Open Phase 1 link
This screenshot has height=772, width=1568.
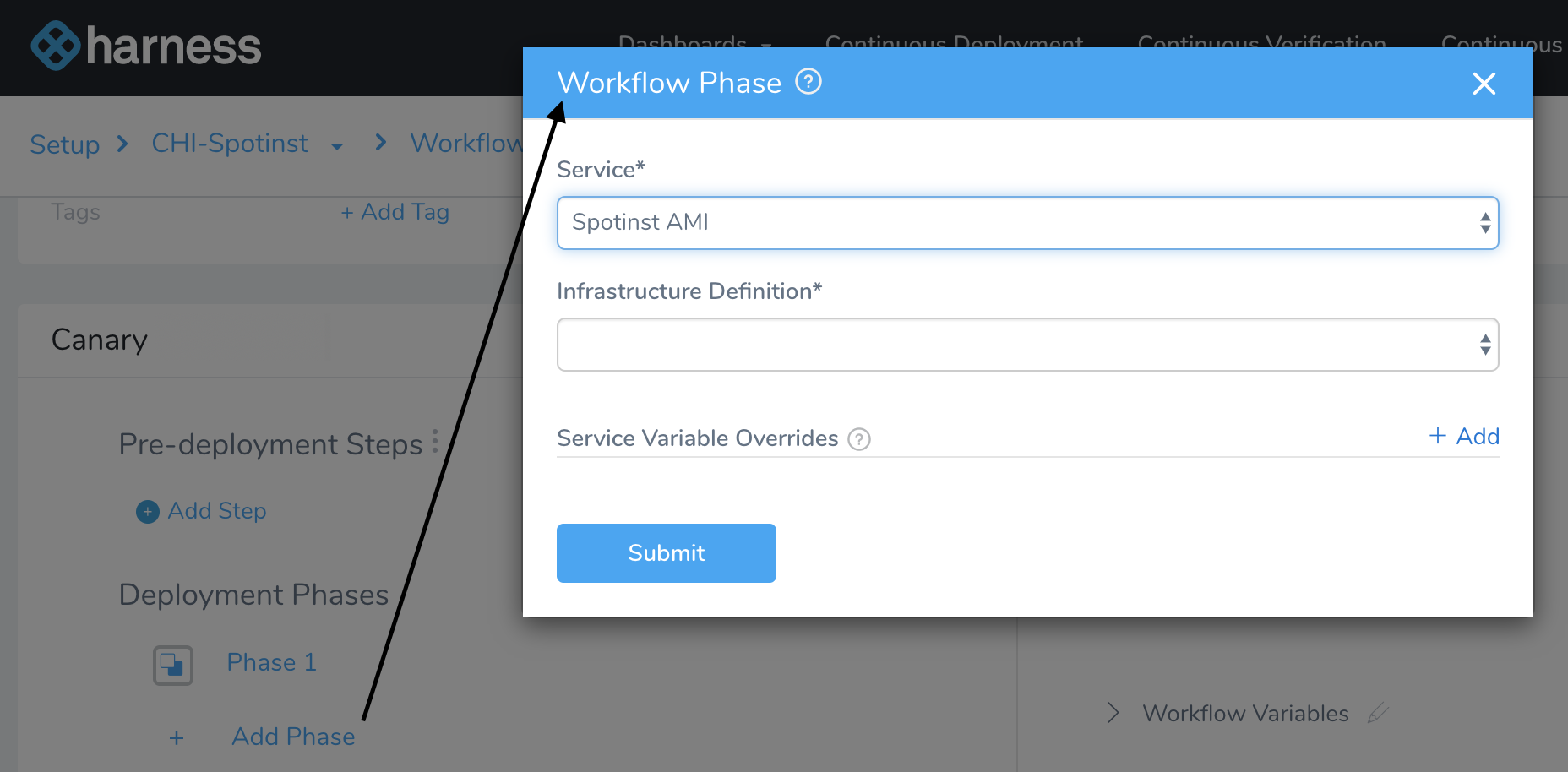[272, 662]
